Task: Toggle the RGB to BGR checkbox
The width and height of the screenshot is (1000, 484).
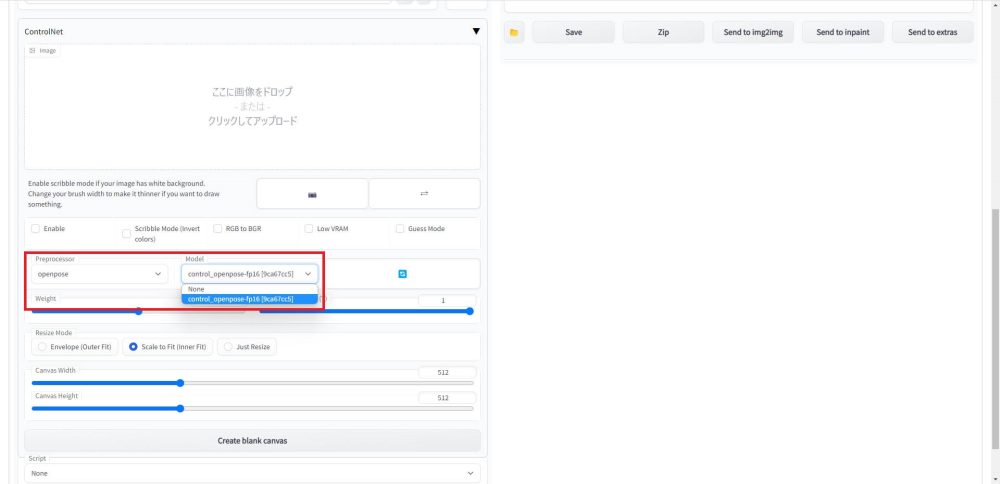Action: point(218,228)
